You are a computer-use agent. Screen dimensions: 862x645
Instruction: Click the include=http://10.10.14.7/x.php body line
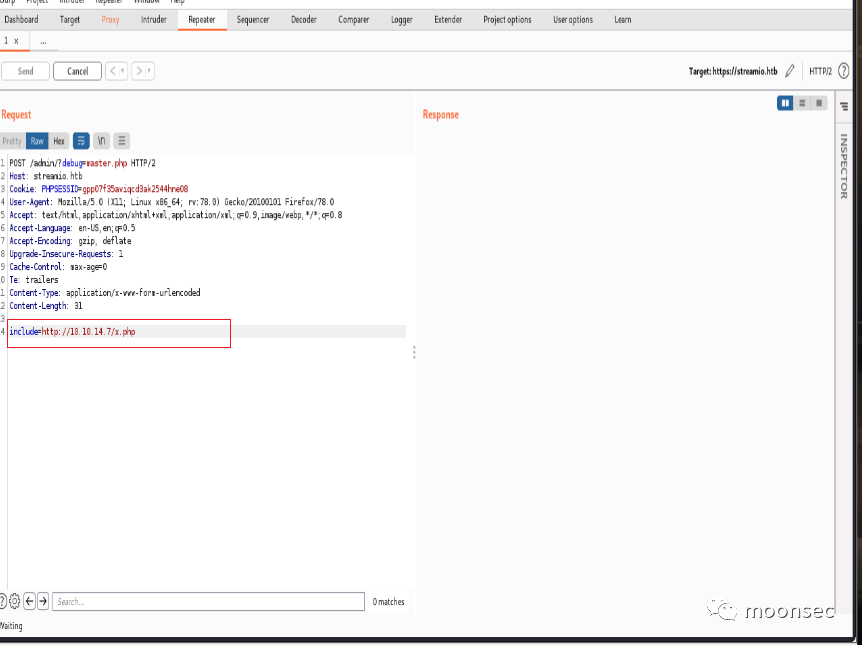click(73, 332)
